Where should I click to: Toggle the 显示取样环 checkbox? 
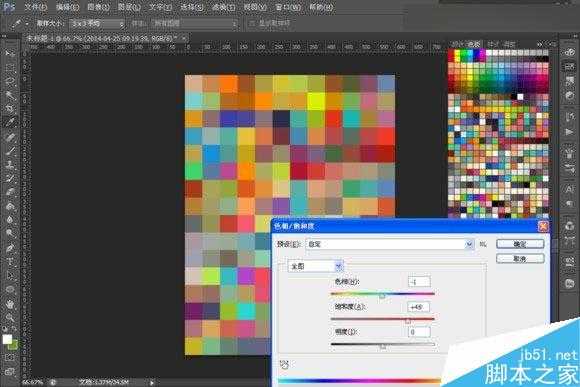coord(252,23)
